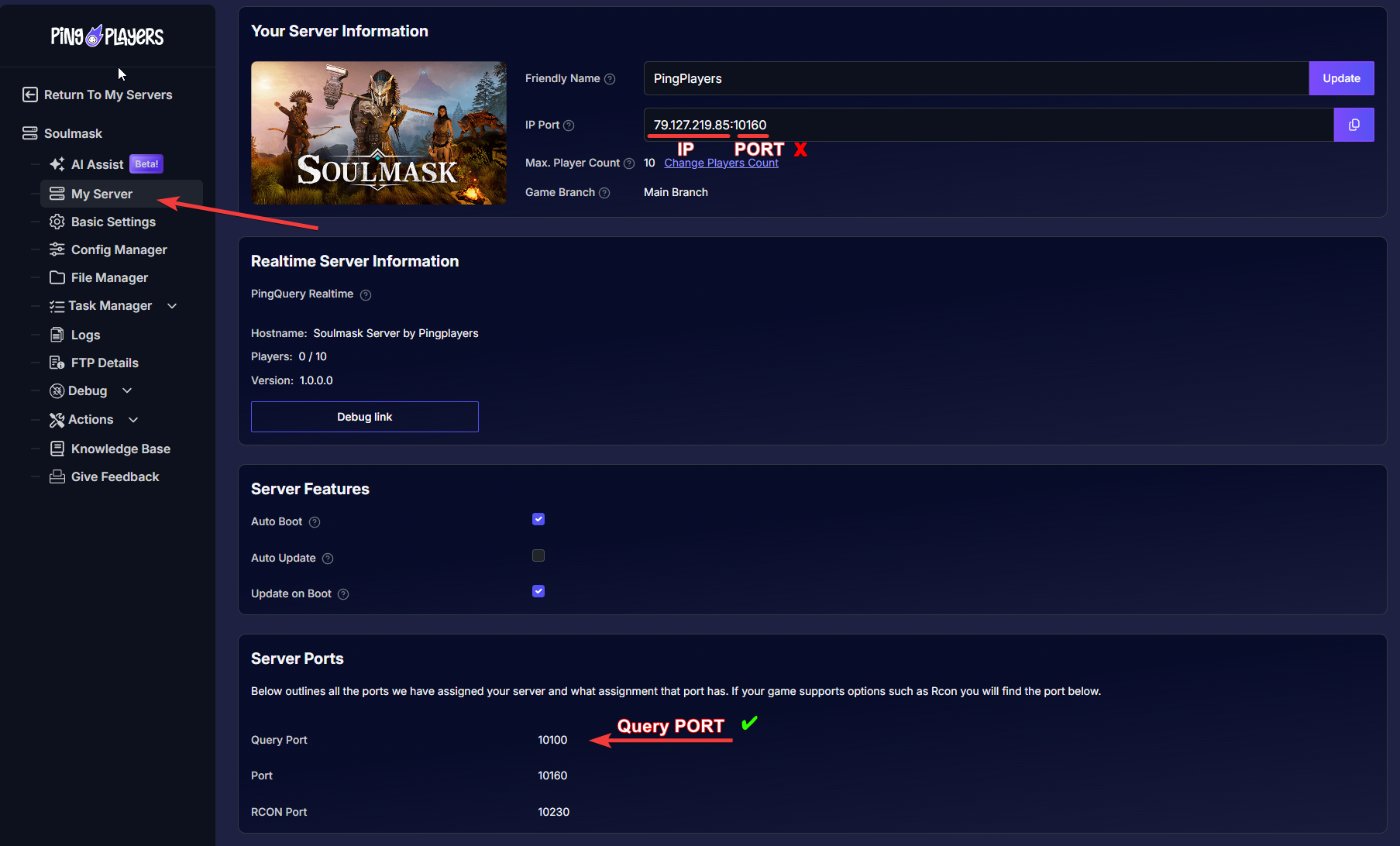This screenshot has height=846, width=1400.
Task: Click the Give Feedback inbox icon
Action: click(57, 476)
